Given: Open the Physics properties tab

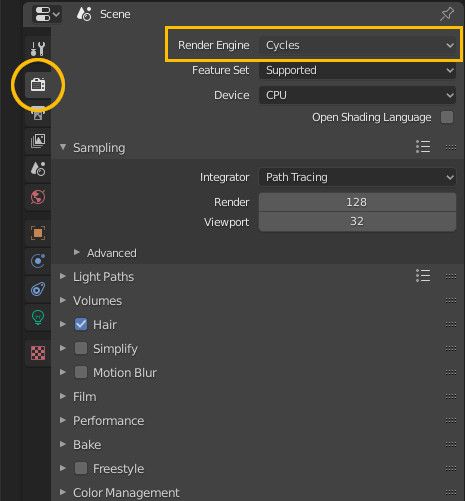Looking at the screenshot, I should tap(38, 261).
